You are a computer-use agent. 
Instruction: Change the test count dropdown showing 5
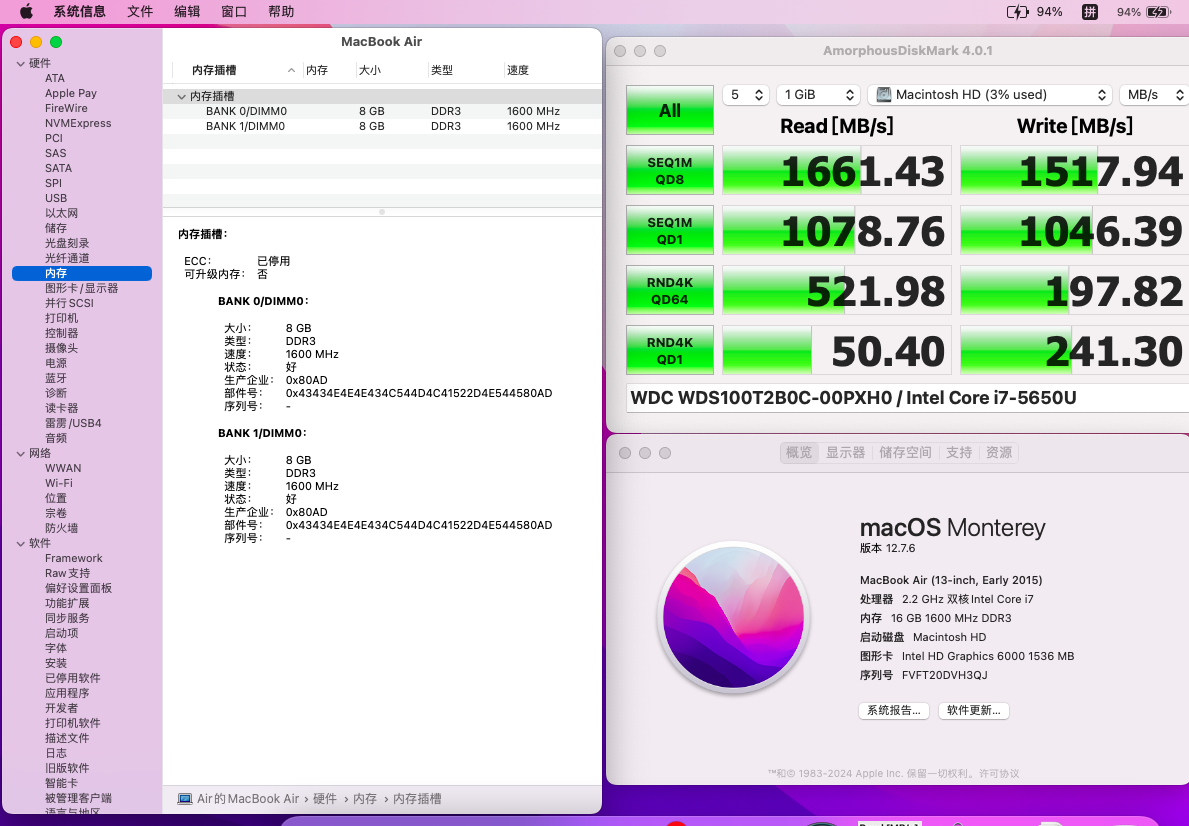[746, 94]
